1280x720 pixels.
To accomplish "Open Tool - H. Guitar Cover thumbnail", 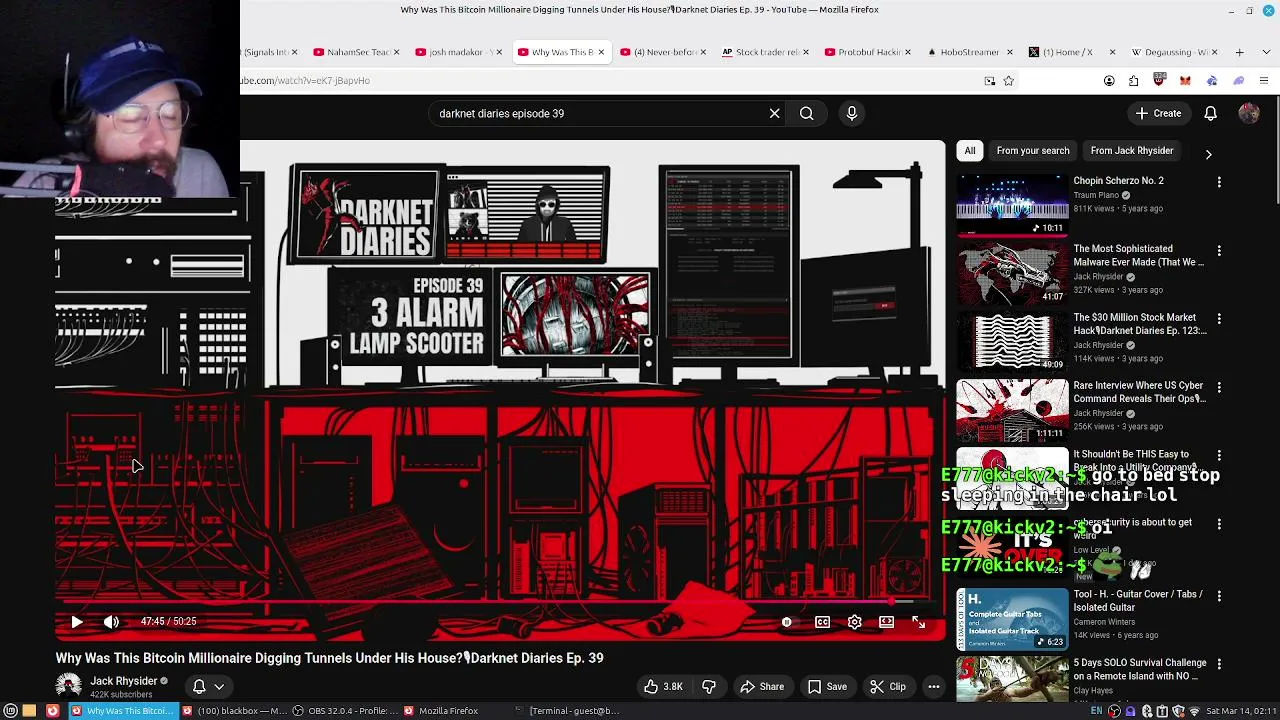I will pos(1012,619).
